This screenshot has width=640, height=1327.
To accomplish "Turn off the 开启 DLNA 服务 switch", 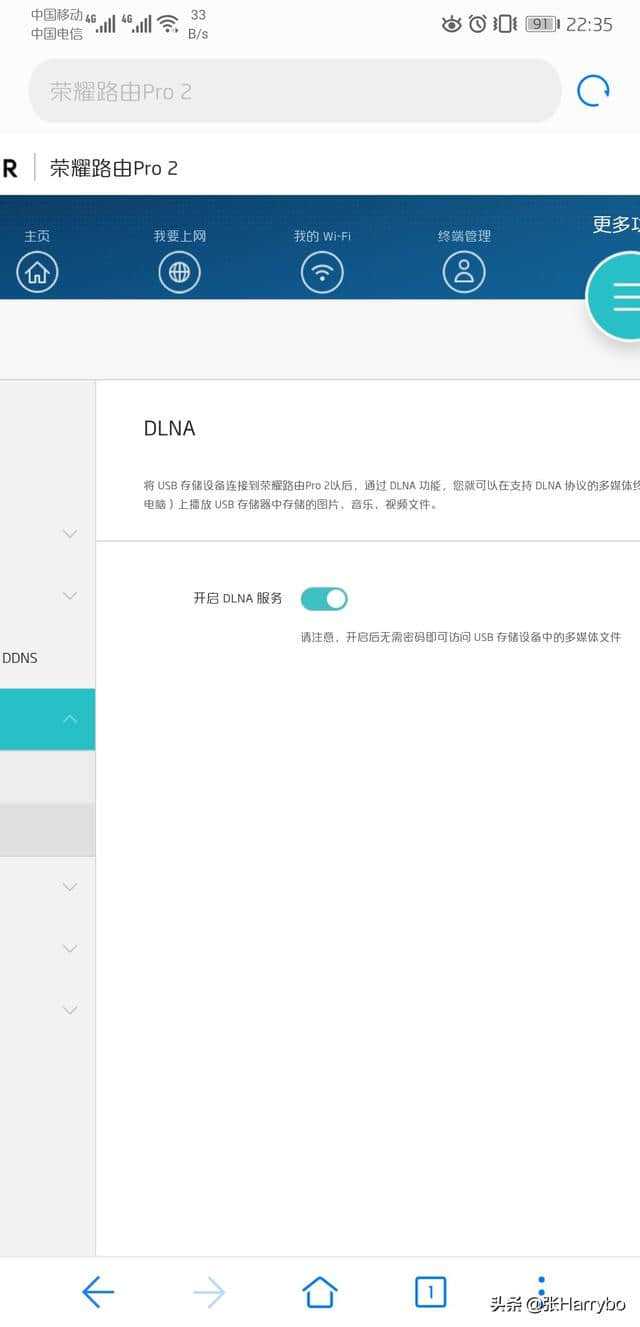I will (x=324, y=599).
